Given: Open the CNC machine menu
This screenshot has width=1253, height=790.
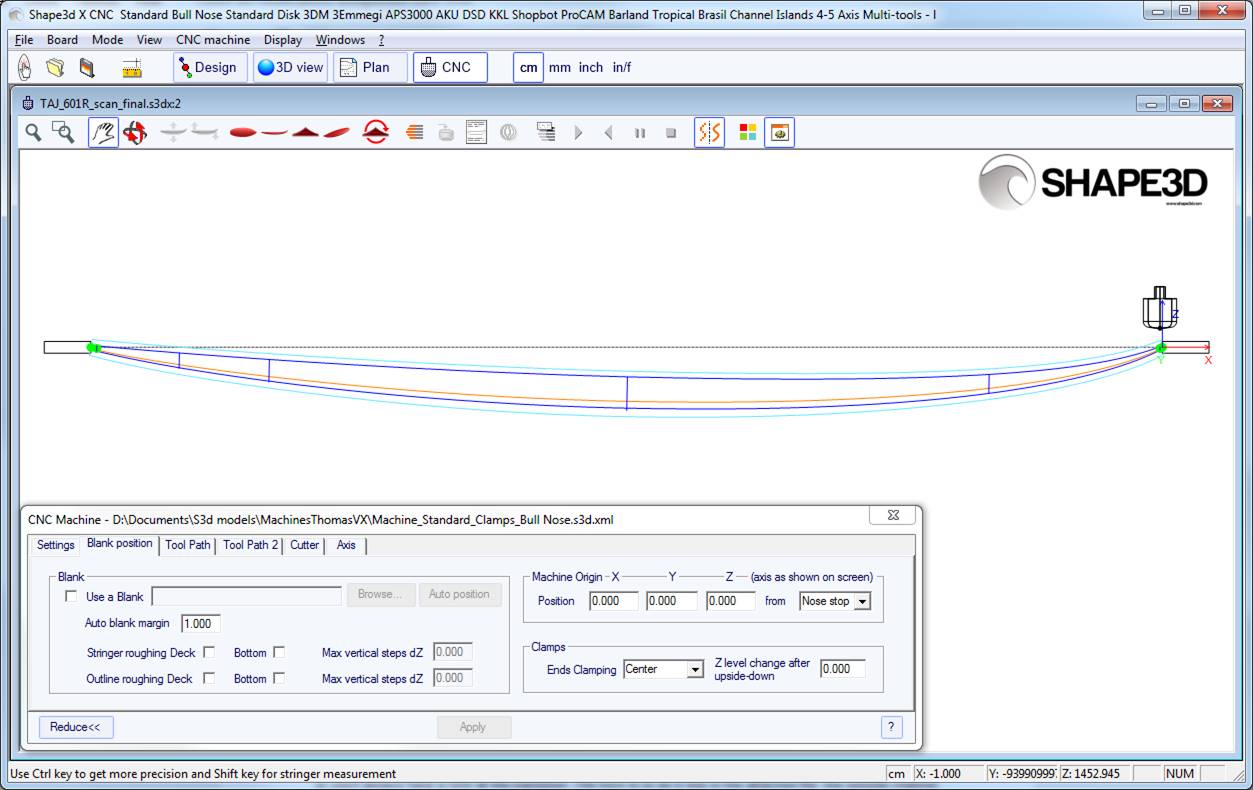Looking at the screenshot, I should 213,40.
